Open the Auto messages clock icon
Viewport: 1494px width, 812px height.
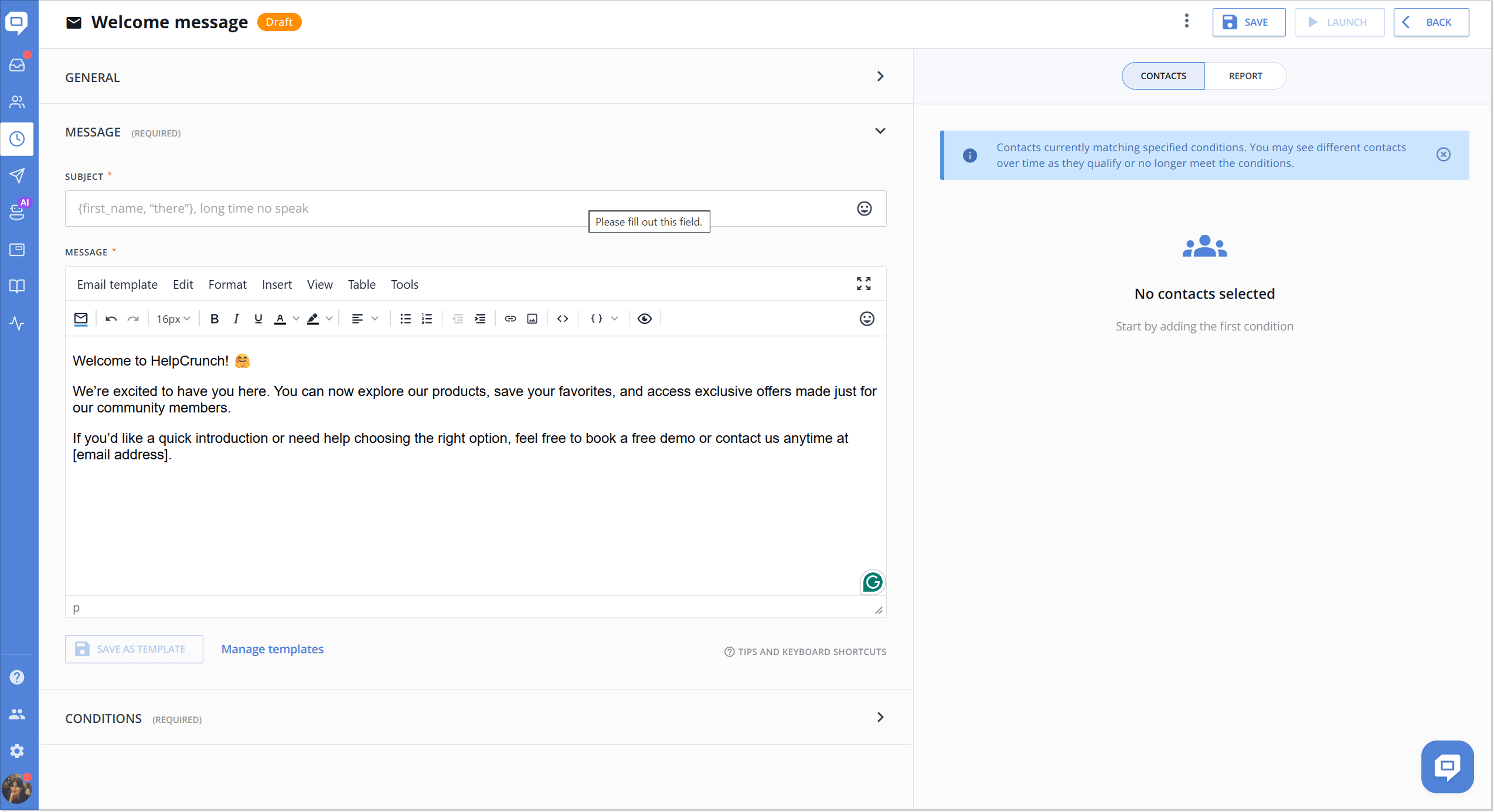click(17, 139)
